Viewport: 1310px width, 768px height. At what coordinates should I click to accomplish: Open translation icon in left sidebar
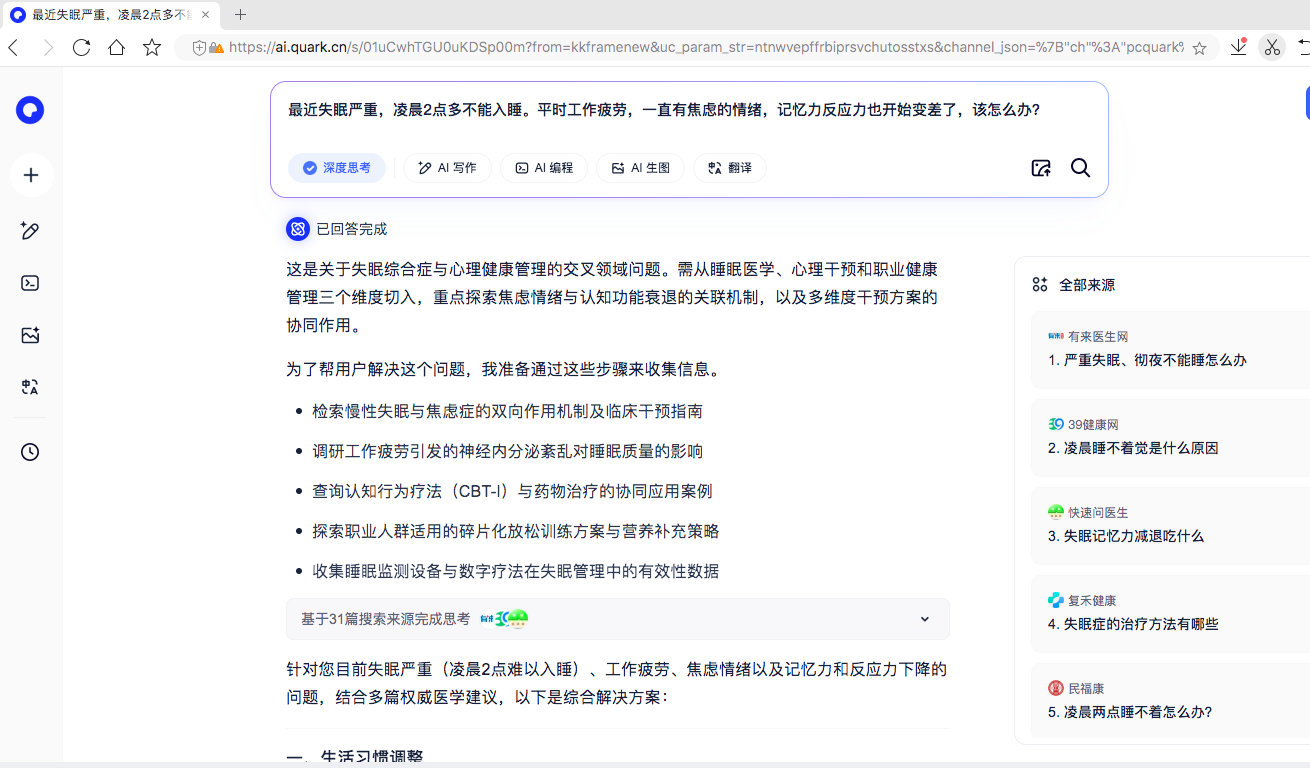coord(30,387)
